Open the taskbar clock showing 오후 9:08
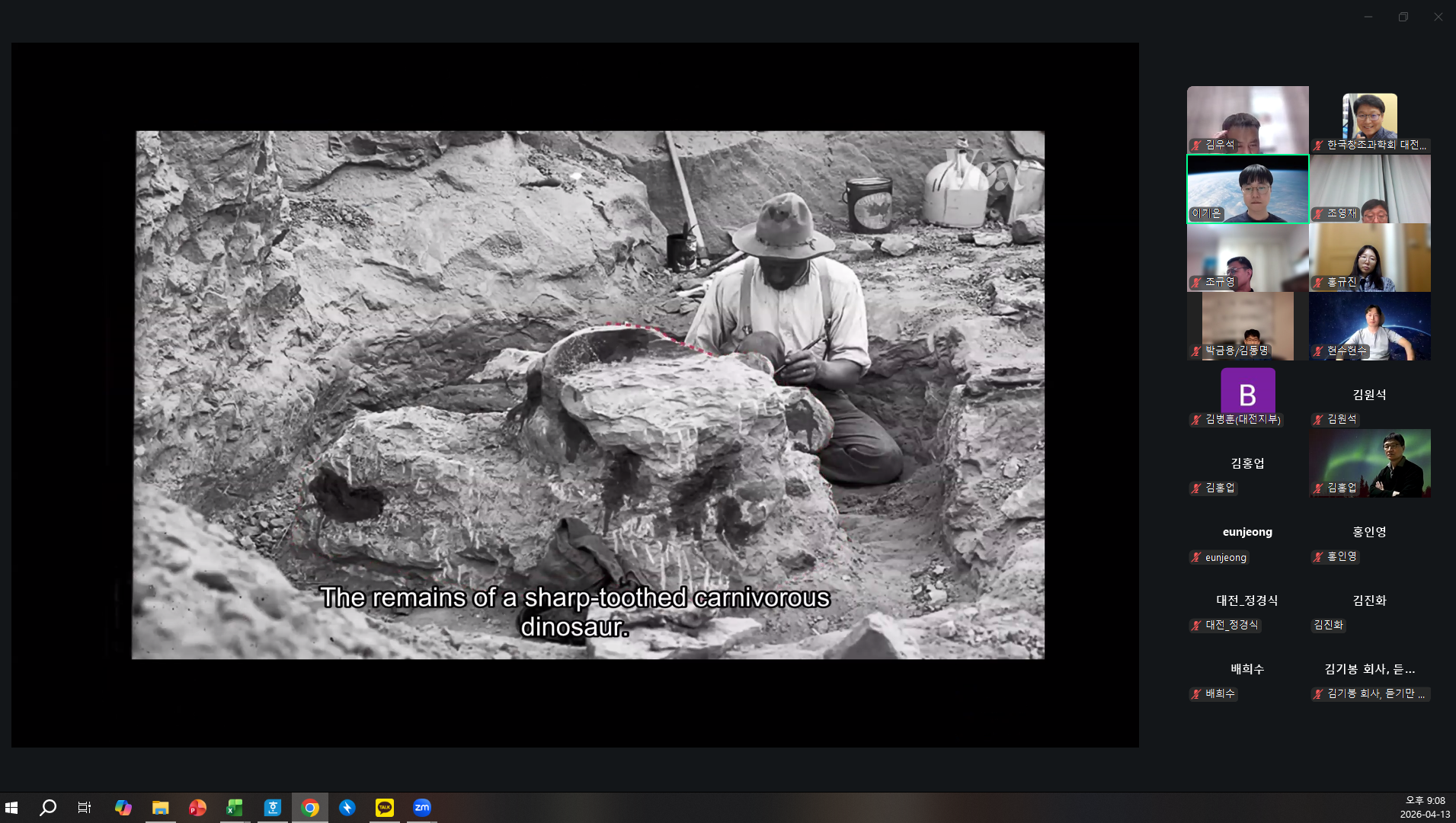Image resolution: width=1456 pixels, height=823 pixels. [x=1425, y=808]
